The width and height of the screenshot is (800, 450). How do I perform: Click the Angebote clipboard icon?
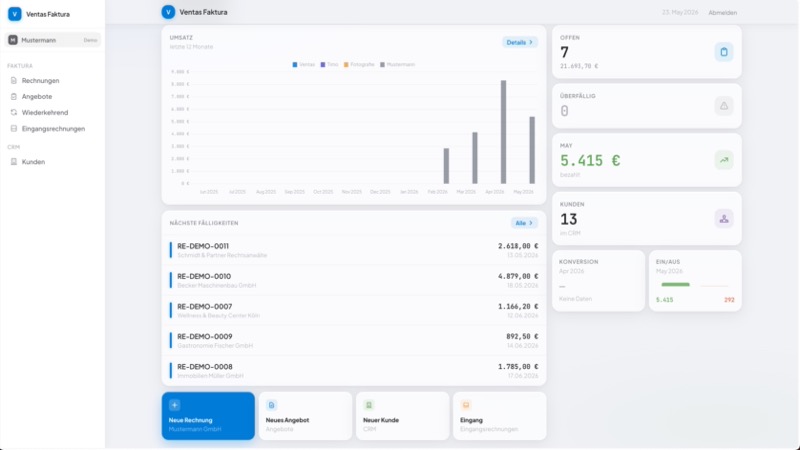pyautogui.click(x=14, y=96)
